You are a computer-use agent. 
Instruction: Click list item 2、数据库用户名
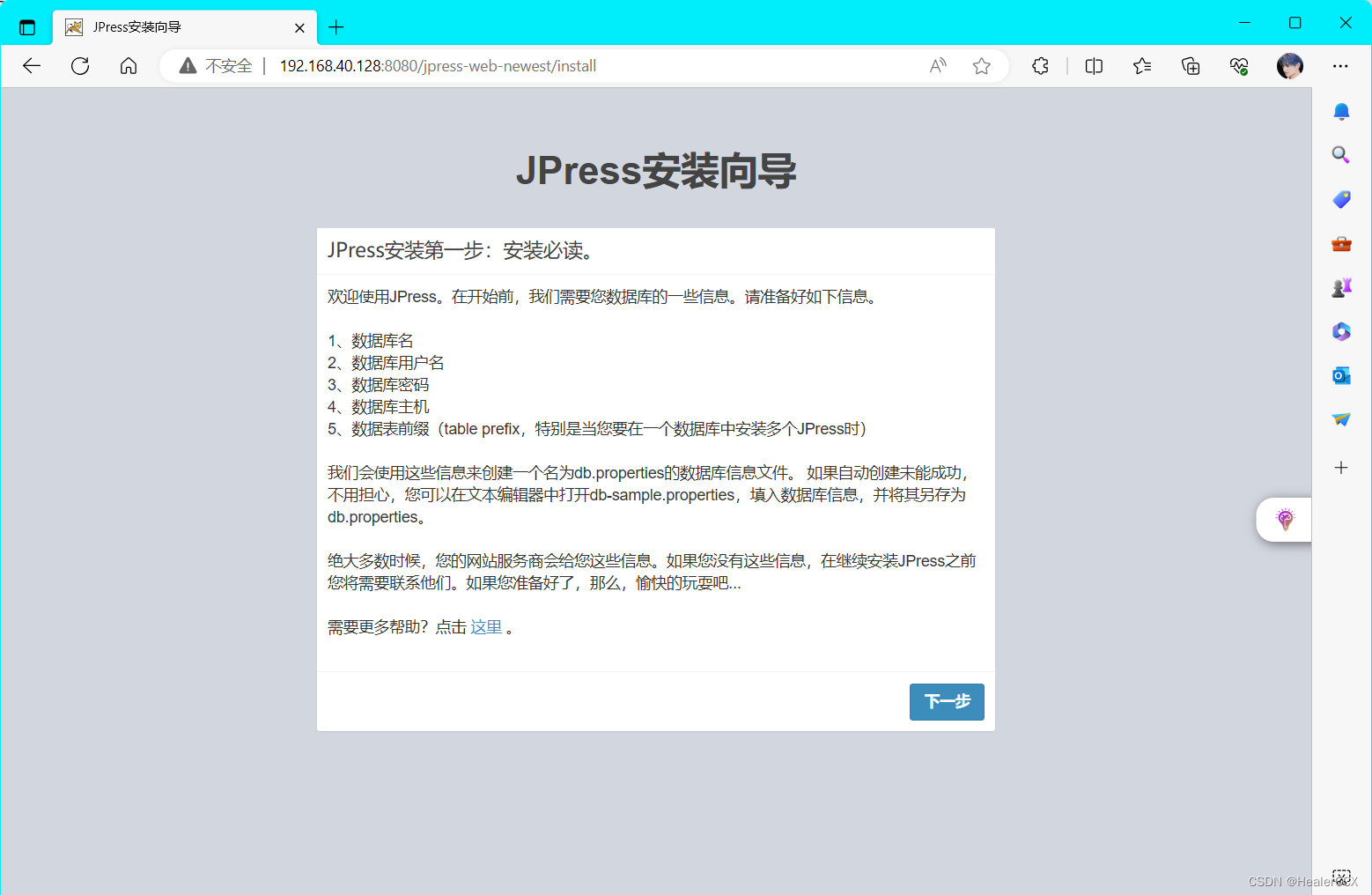(386, 363)
